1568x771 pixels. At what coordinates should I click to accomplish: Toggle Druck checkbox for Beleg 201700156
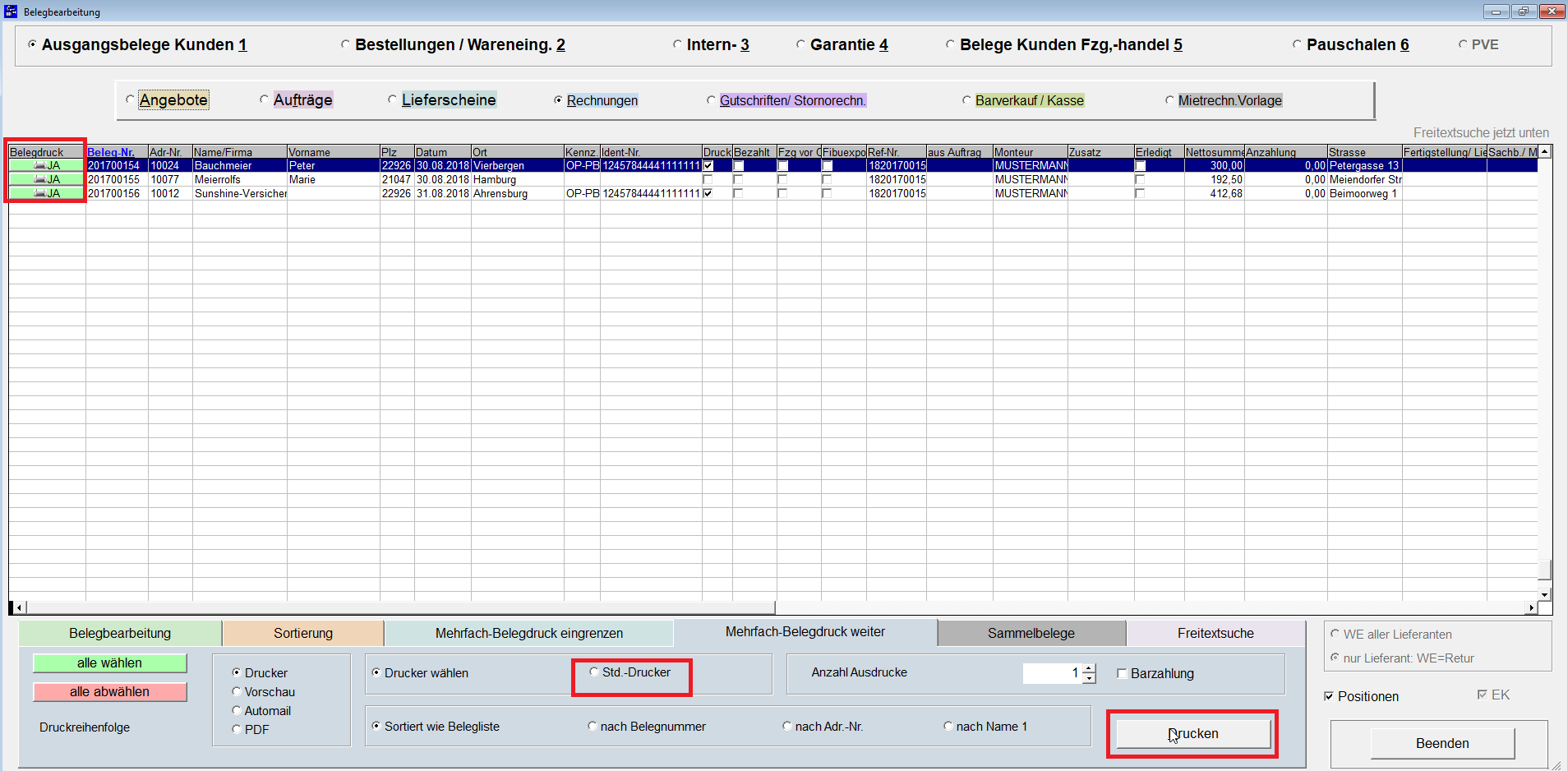pos(708,193)
